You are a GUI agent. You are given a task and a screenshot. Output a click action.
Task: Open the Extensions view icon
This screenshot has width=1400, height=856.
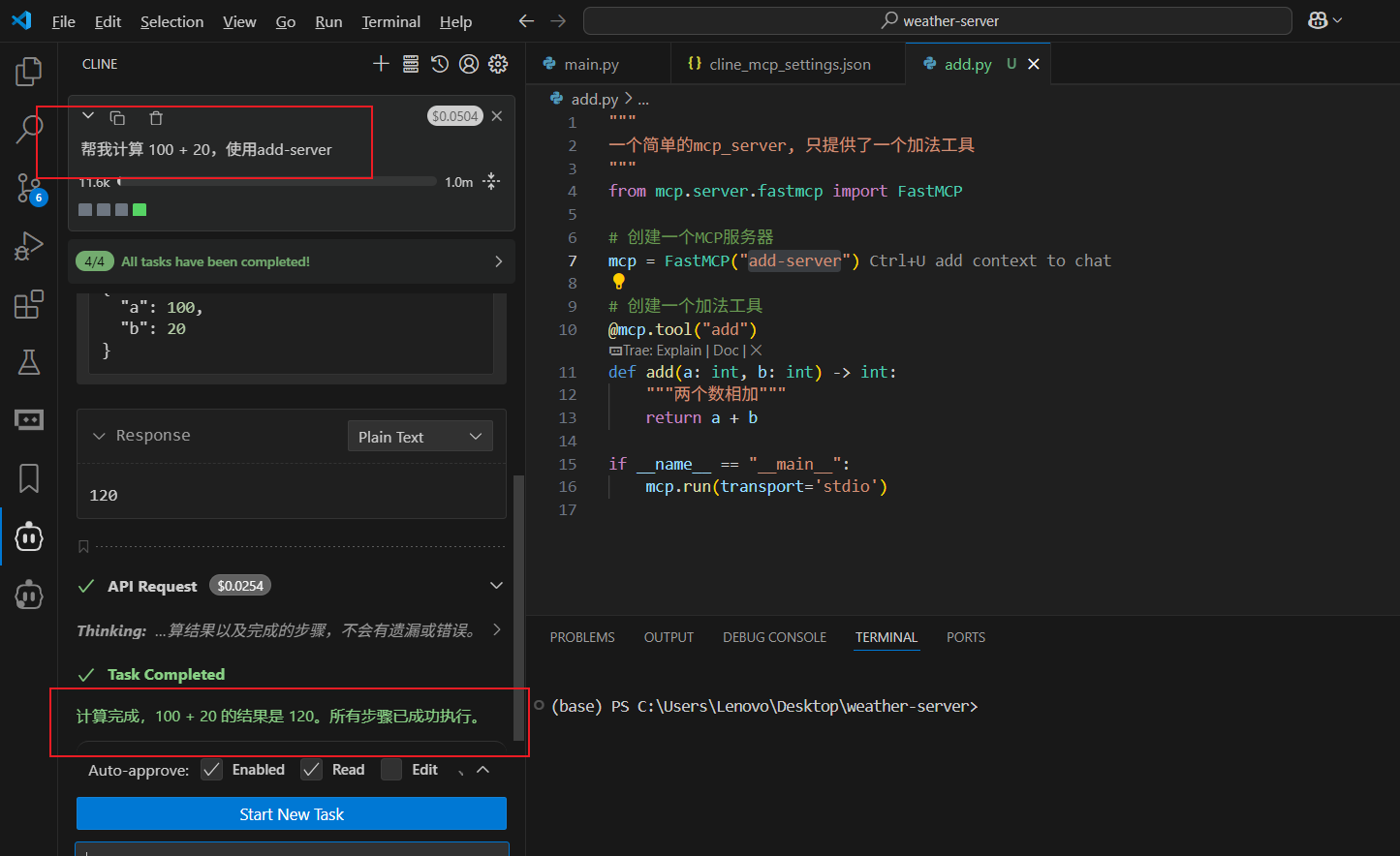pos(29,304)
